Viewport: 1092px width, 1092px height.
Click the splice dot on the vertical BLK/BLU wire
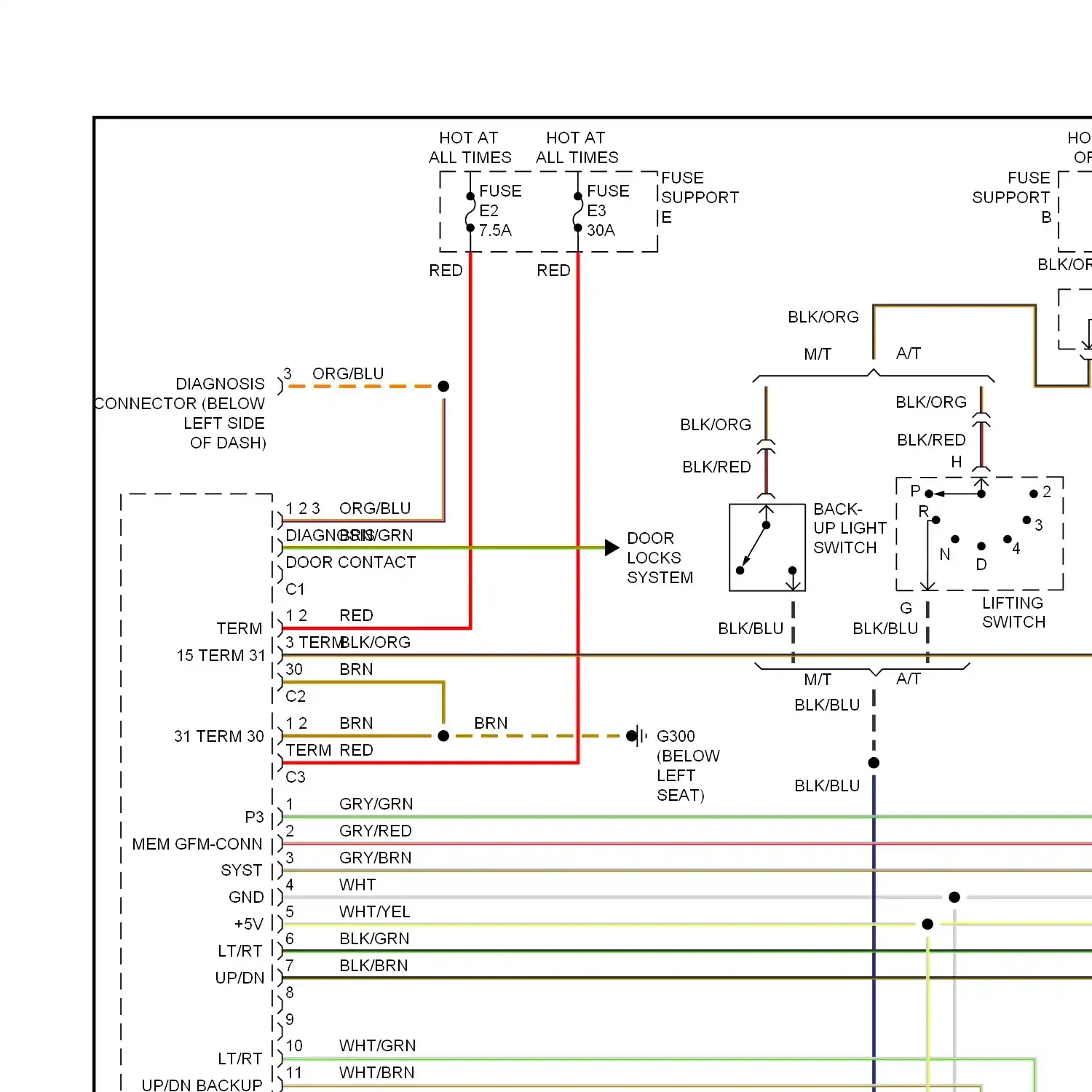[874, 763]
